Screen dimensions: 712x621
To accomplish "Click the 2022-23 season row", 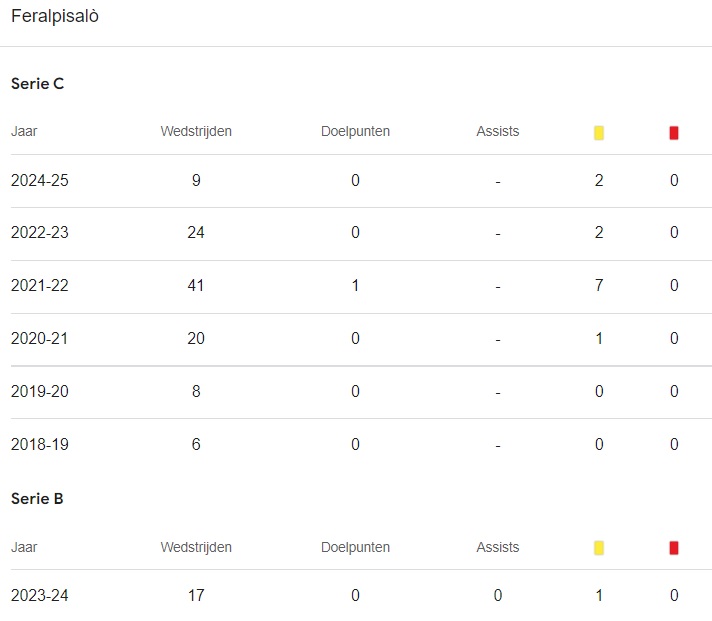I will tap(40, 233).
